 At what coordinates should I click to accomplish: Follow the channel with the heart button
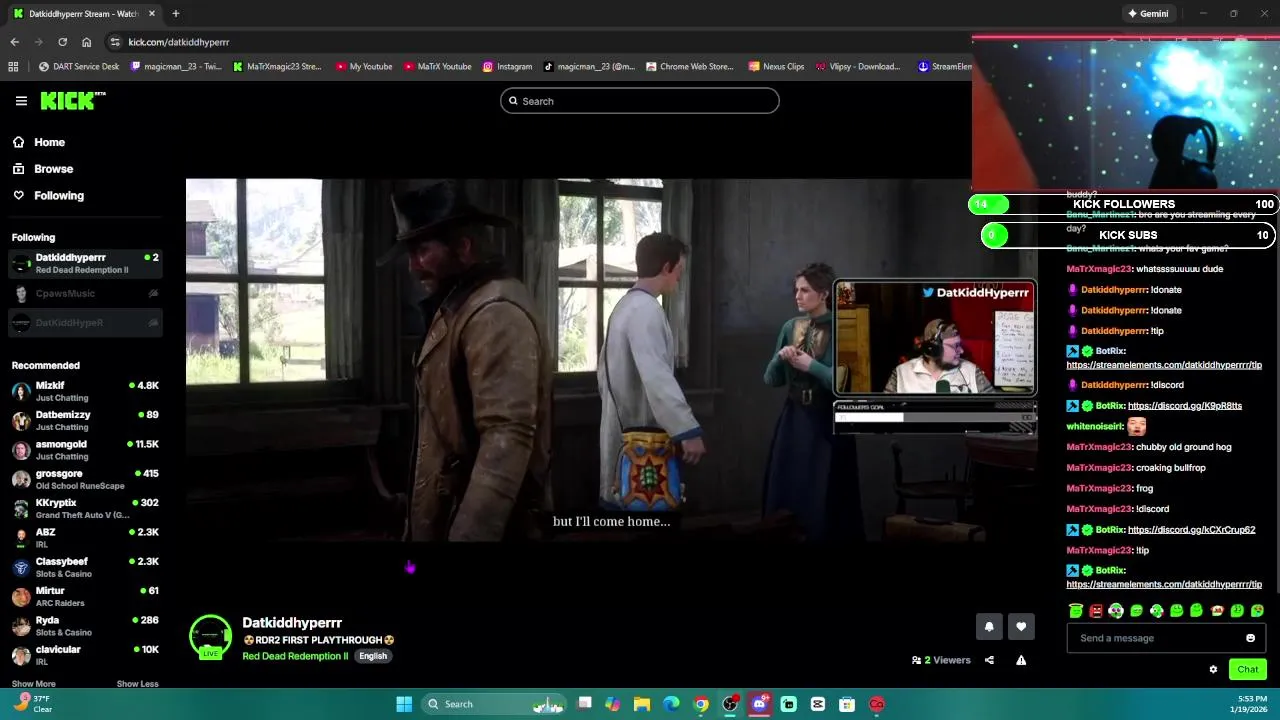coord(1021,627)
